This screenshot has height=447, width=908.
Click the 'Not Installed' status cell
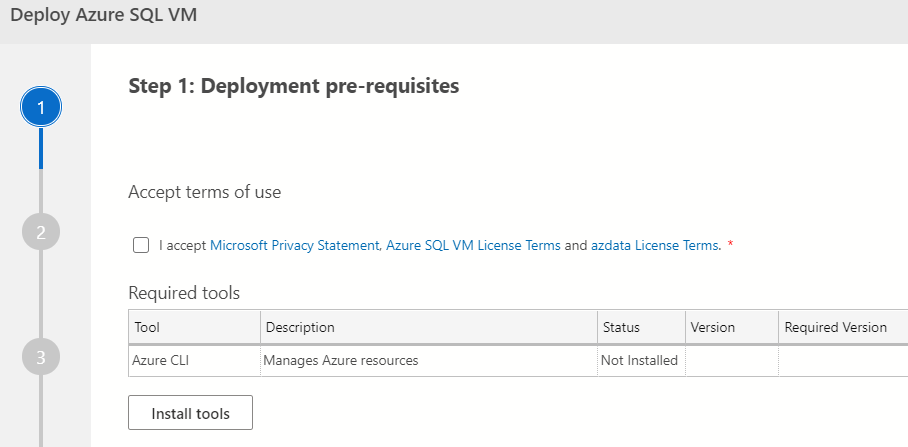[x=639, y=360]
